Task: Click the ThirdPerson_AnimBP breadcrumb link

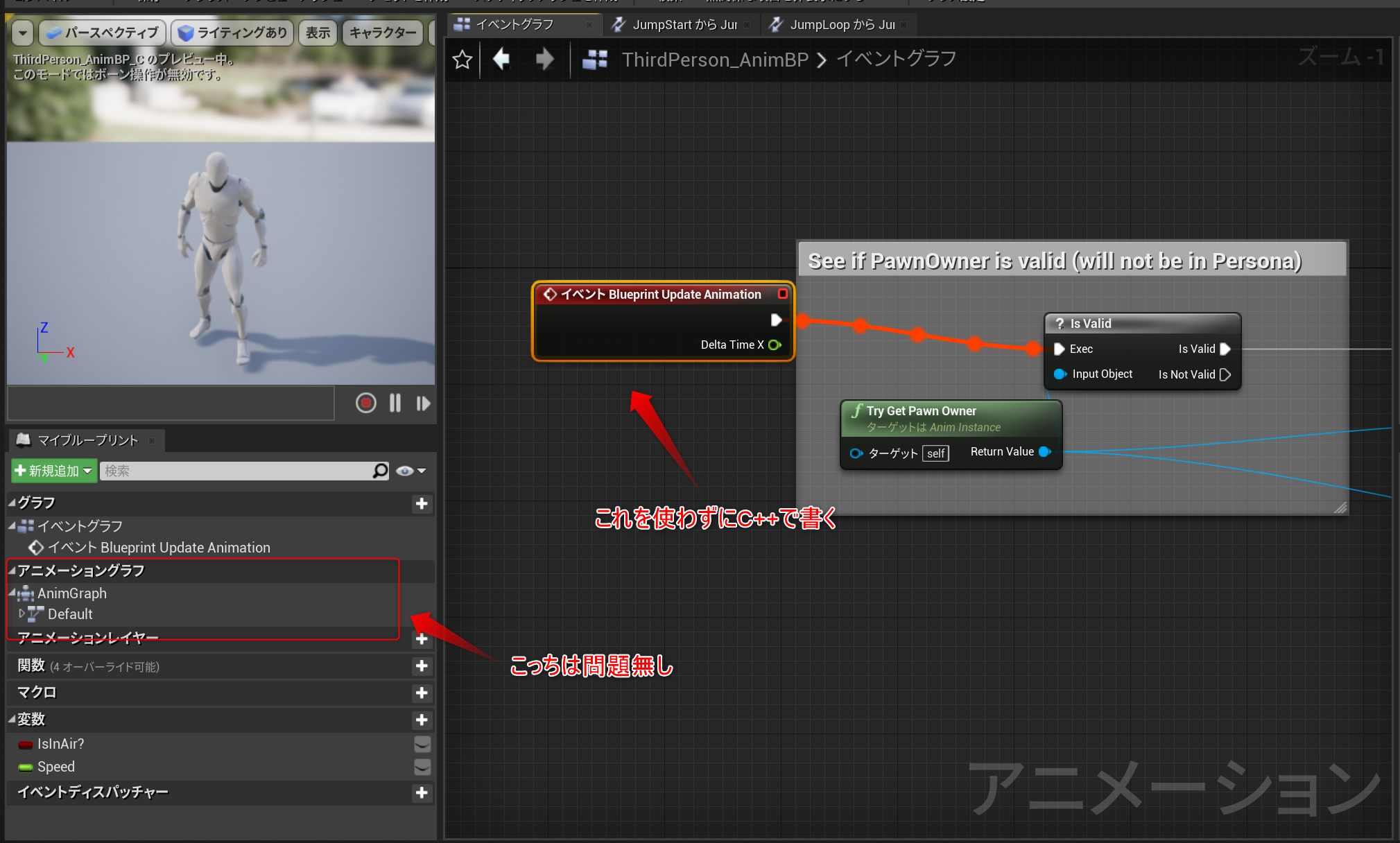Action: pos(716,60)
